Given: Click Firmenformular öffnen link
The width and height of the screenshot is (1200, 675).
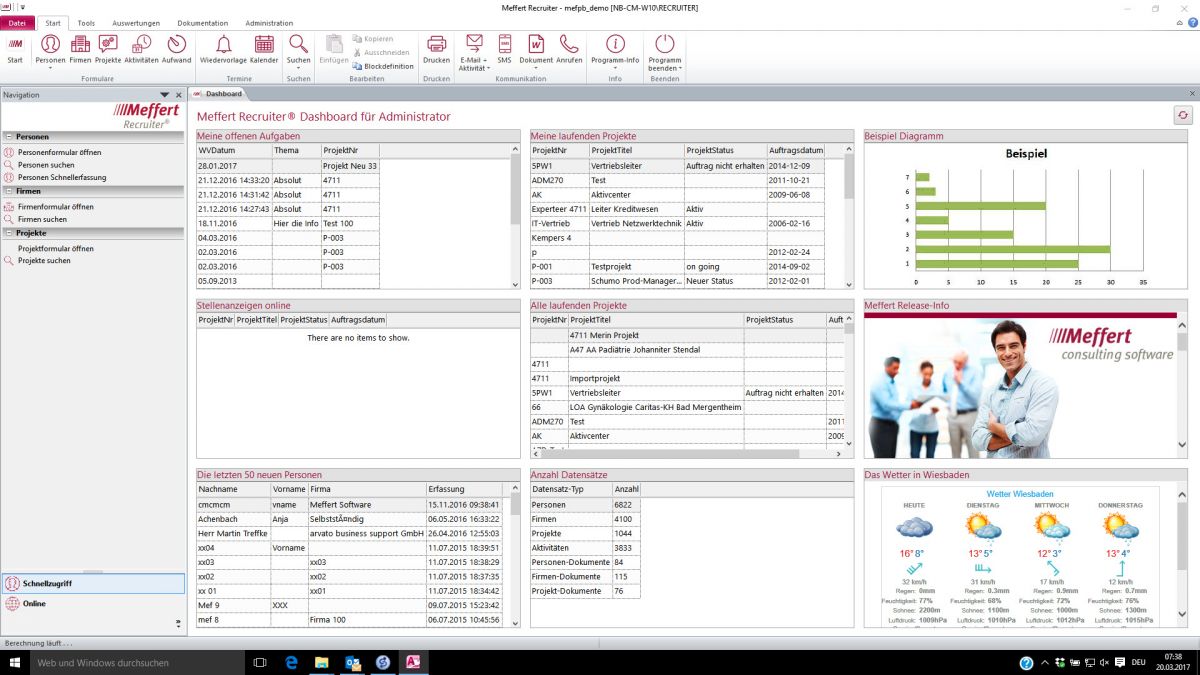Looking at the screenshot, I should [56, 206].
